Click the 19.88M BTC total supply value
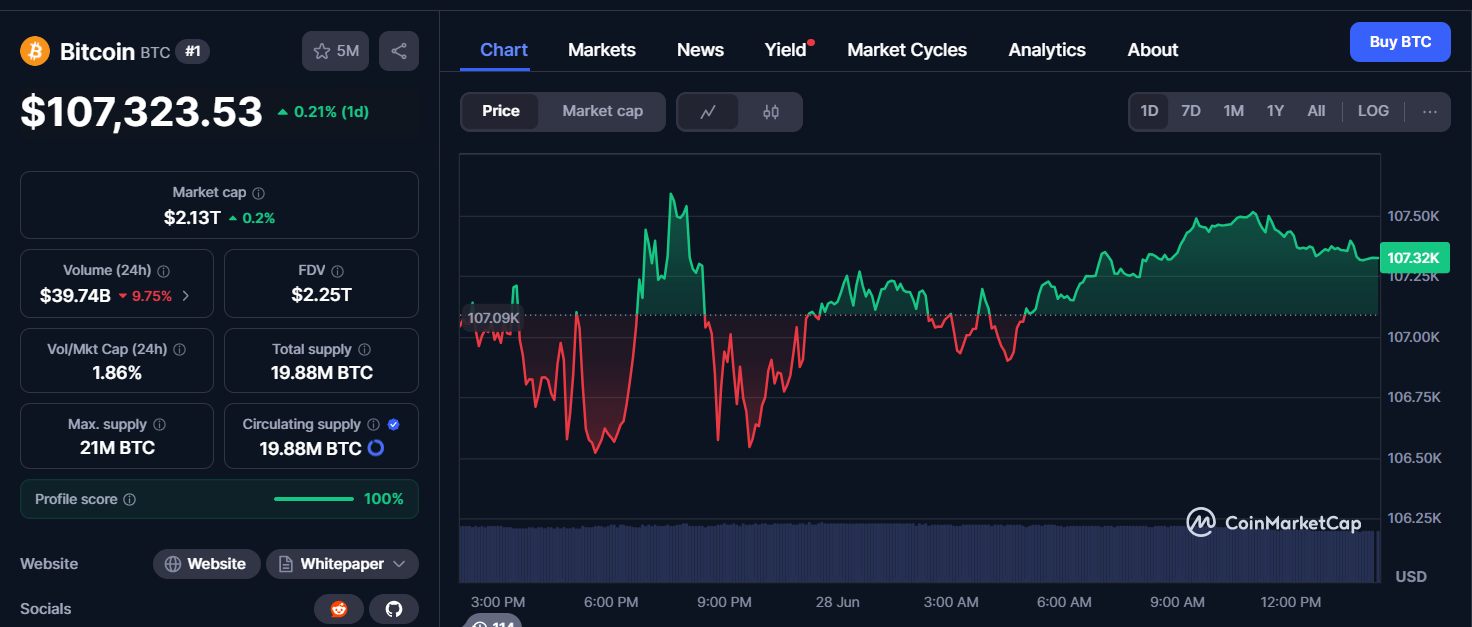Screen dimensions: 1472x627 click(x=321, y=373)
